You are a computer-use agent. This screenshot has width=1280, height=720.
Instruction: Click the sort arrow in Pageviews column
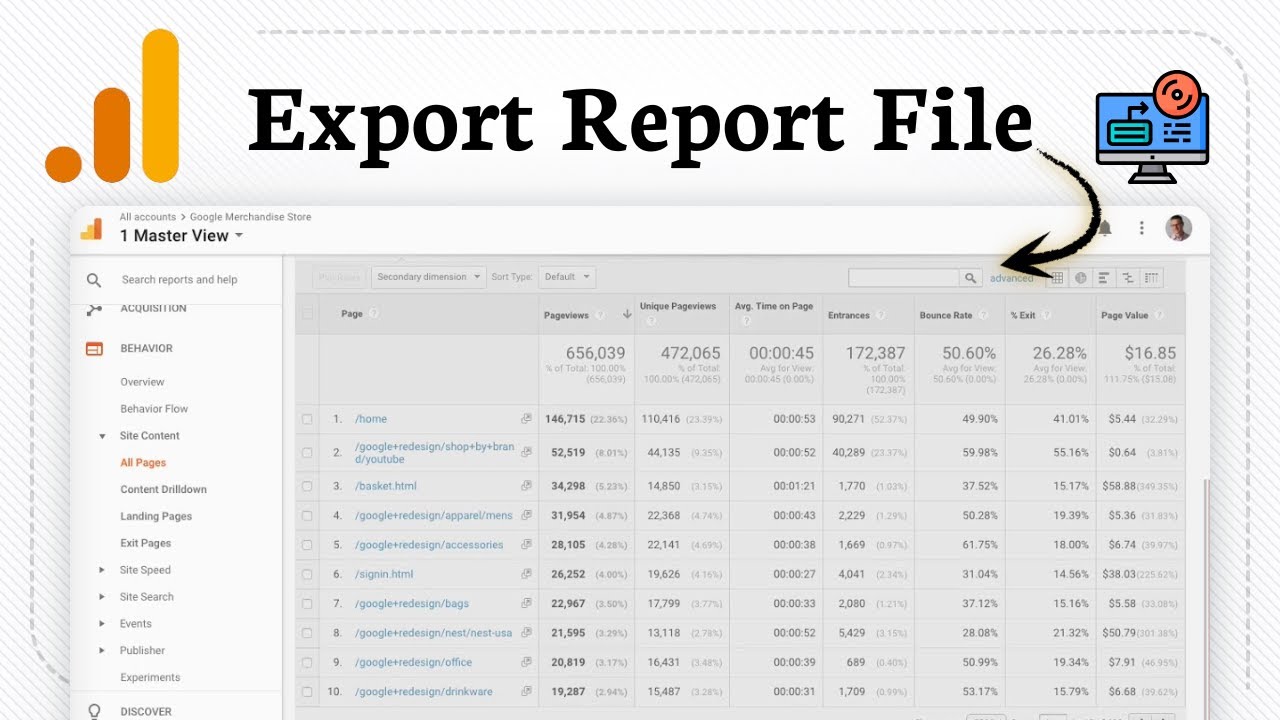627,314
